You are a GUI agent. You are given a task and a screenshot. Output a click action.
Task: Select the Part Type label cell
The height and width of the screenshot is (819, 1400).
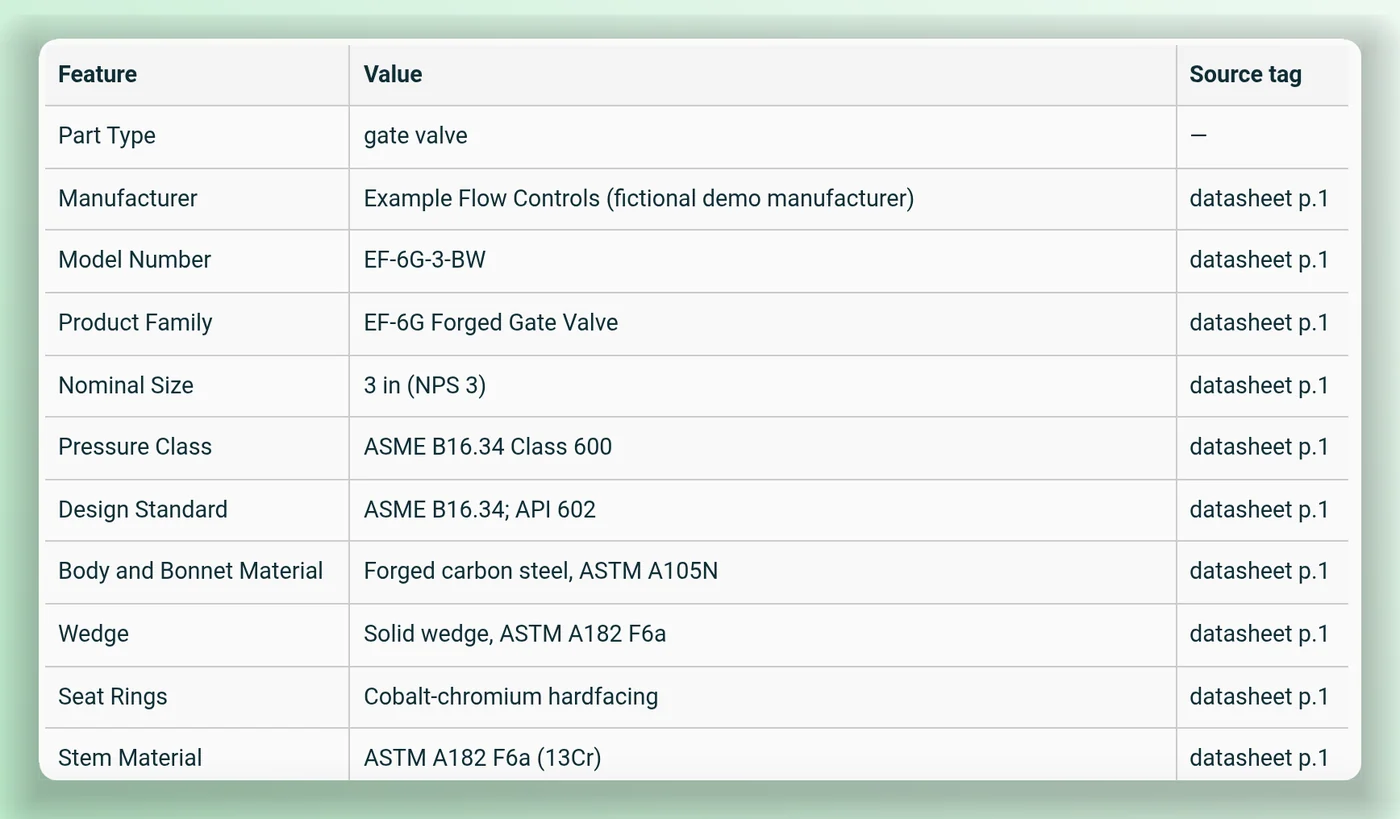click(197, 136)
